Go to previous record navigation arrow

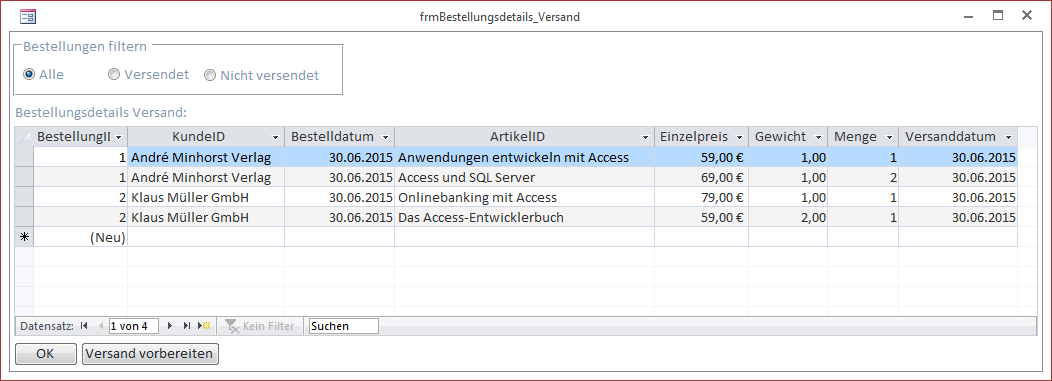point(101,326)
